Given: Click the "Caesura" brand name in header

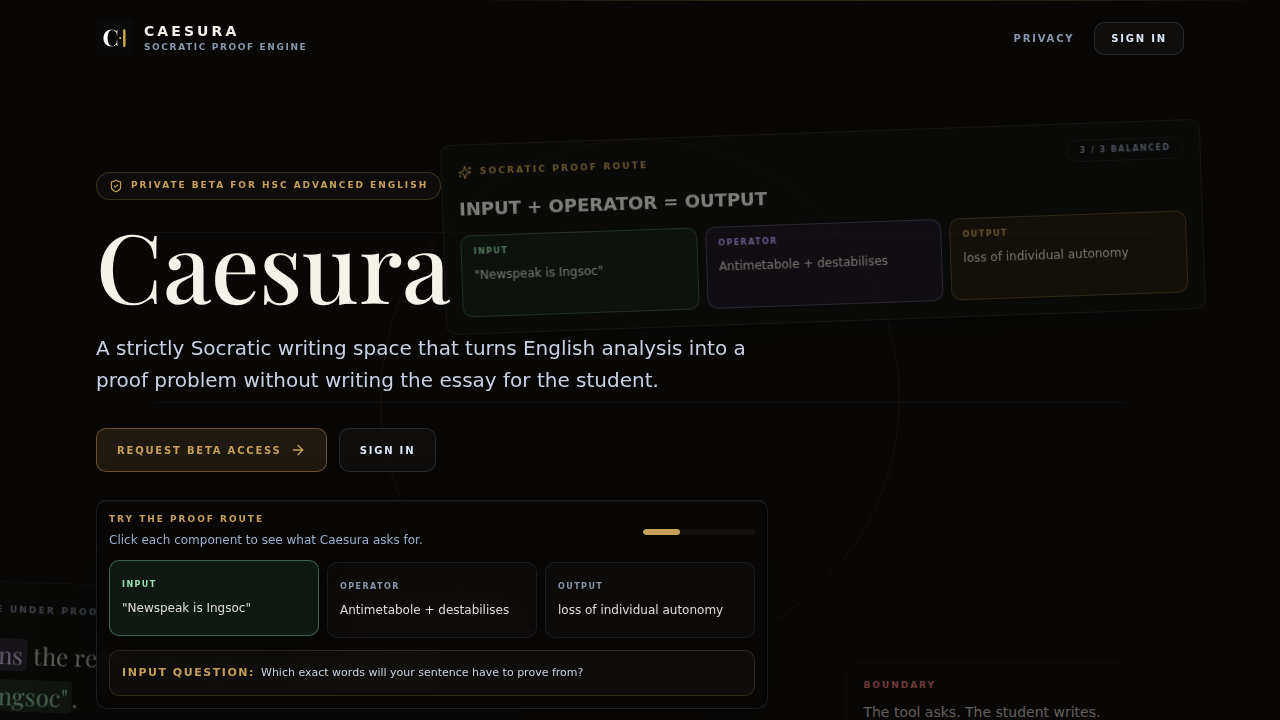Looking at the screenshot, I should point(191,31).
